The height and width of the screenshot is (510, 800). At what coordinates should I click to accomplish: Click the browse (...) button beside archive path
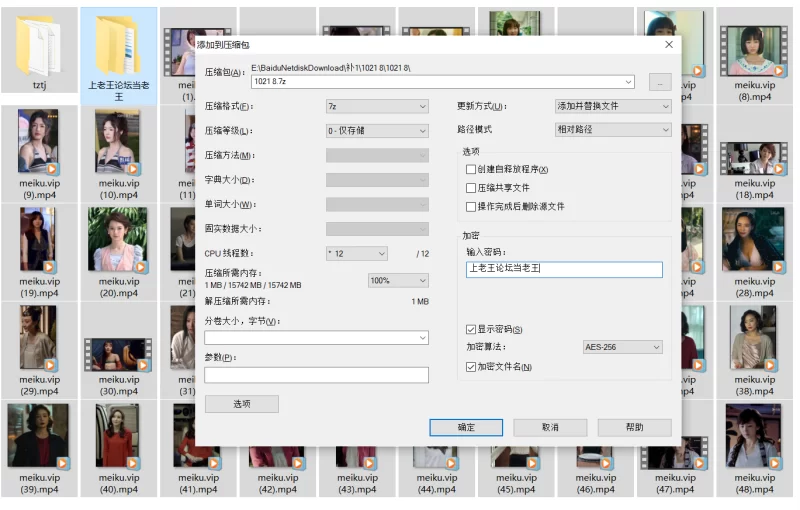click(x=659, y=82)
